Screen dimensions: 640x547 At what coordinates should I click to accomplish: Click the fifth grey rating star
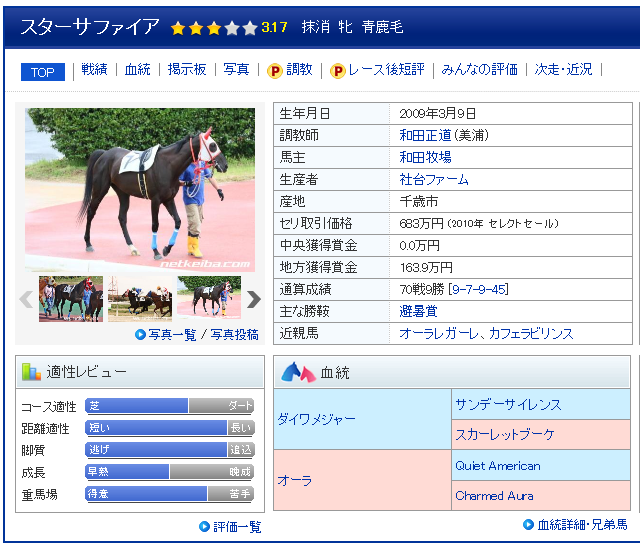(x=250, y=29)
